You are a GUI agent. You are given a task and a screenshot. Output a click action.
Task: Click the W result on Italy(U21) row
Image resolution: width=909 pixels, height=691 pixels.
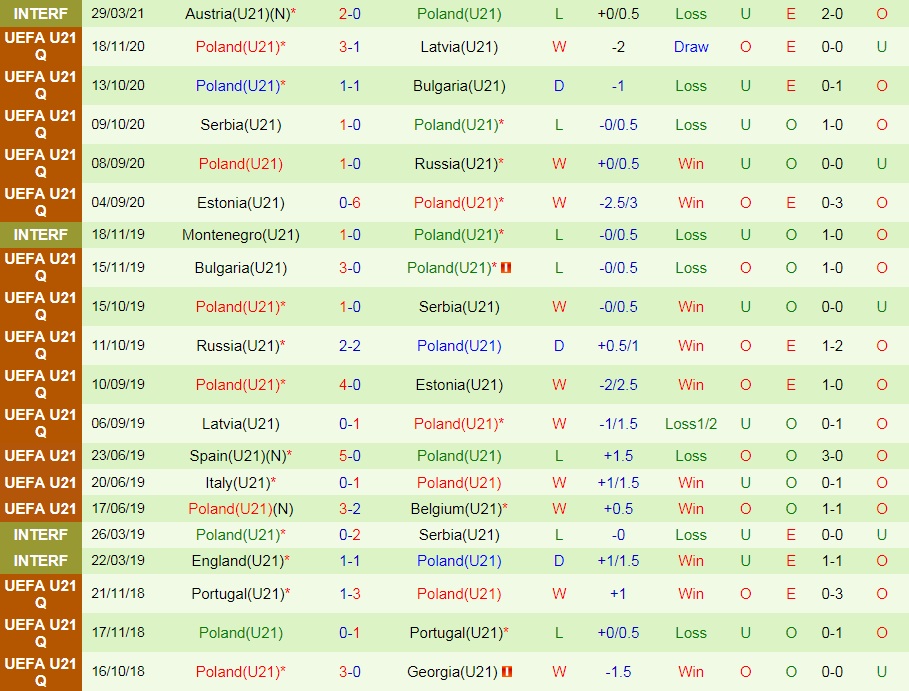point(559,482)
